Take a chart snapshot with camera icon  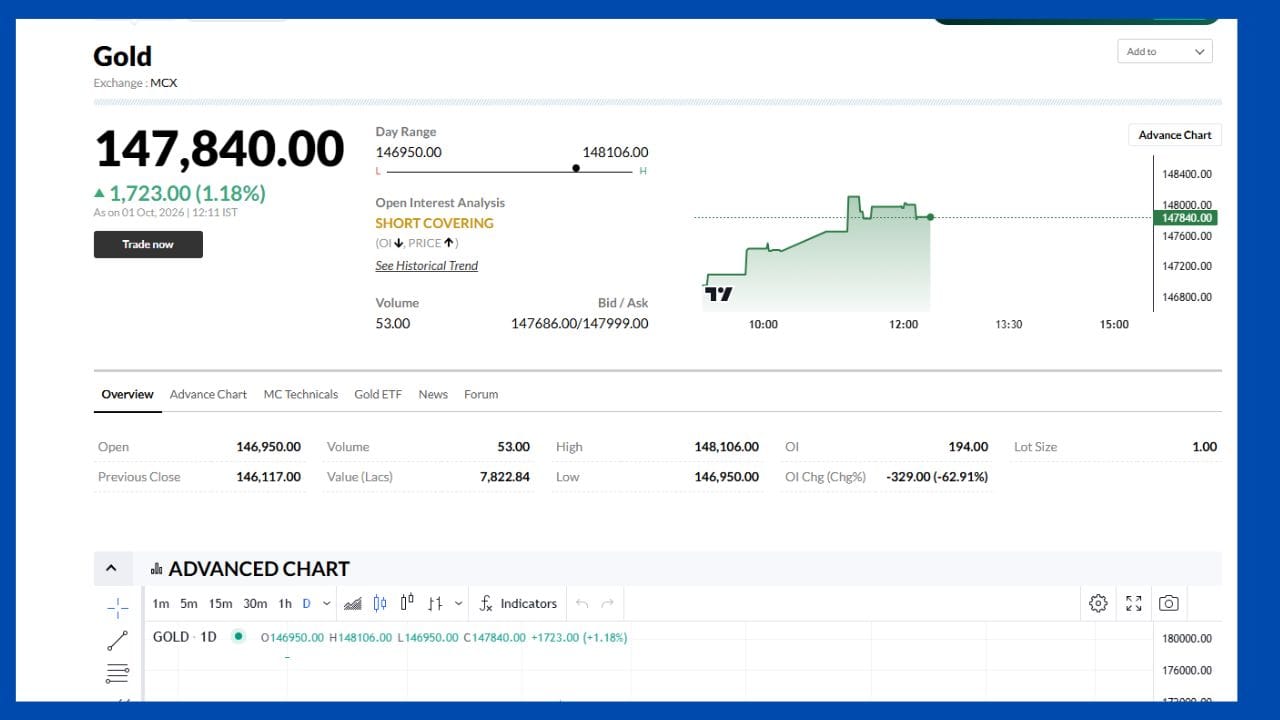[1168, 603]
